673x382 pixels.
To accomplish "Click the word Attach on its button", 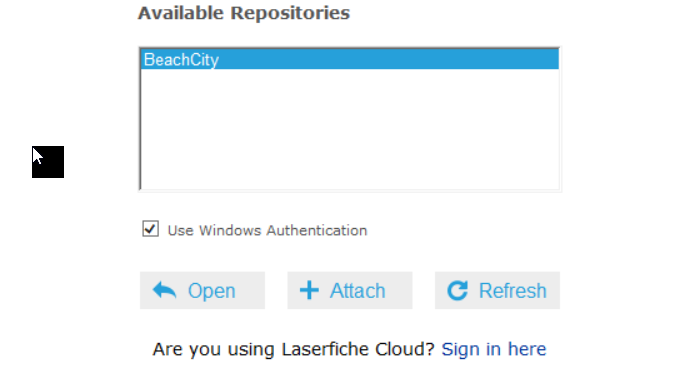I will 358,291.
